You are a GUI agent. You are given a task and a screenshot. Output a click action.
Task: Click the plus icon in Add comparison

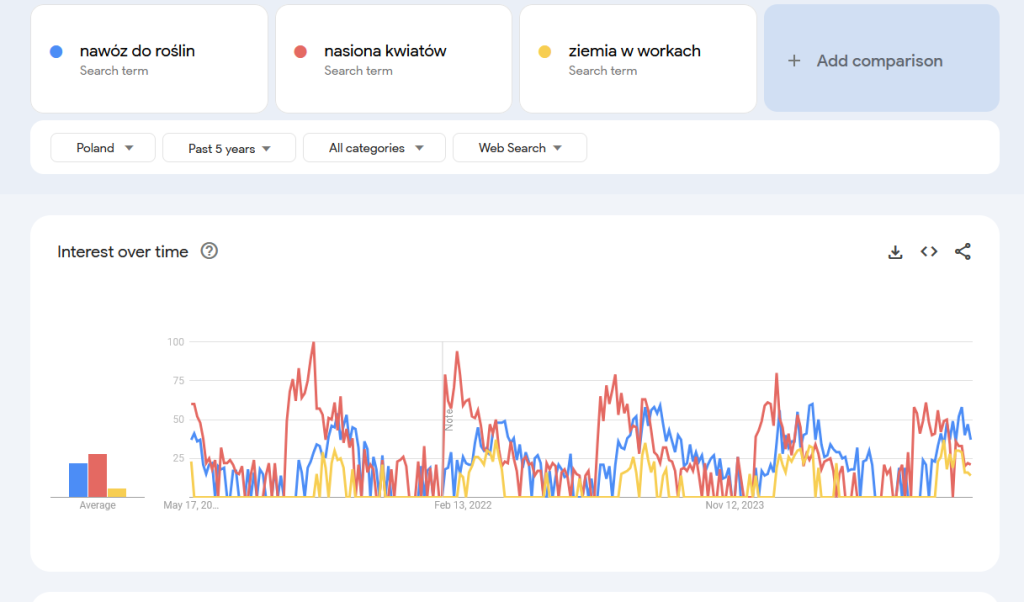coord(794,61)
